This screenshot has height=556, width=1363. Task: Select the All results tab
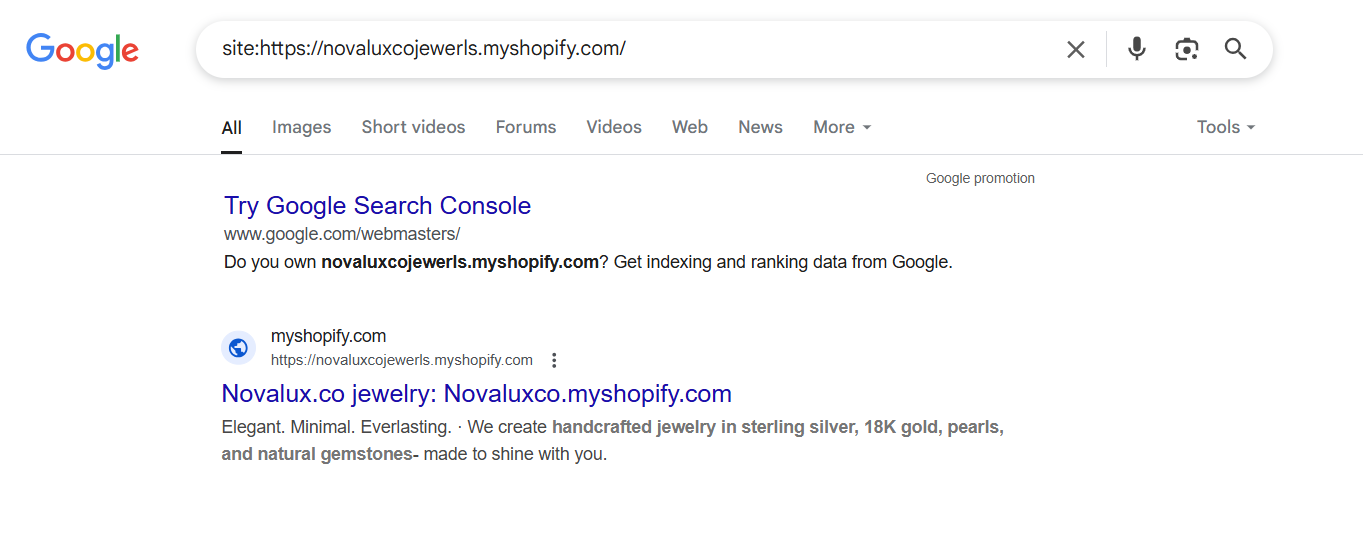point(231,127)
